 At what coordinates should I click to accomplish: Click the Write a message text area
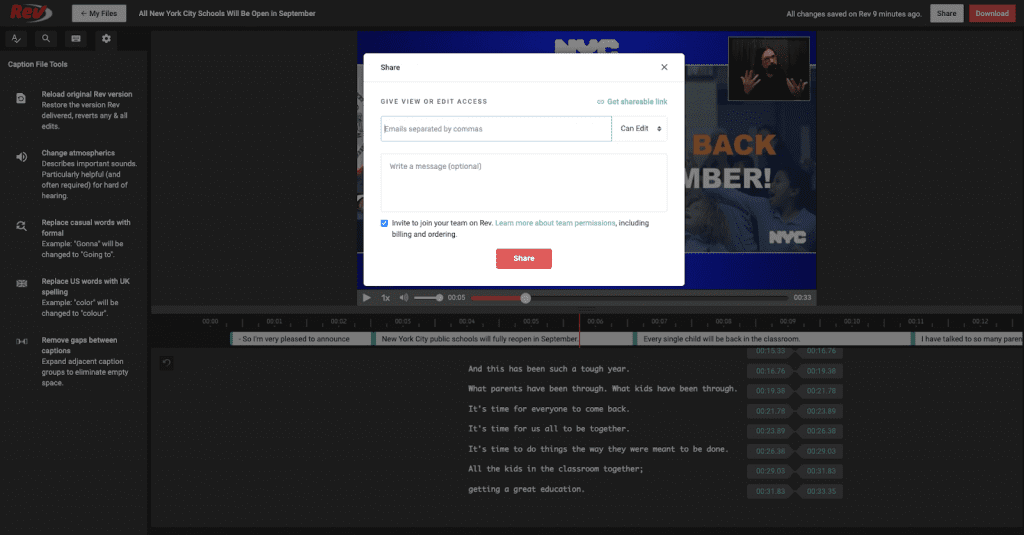click(x=524, y=183)
